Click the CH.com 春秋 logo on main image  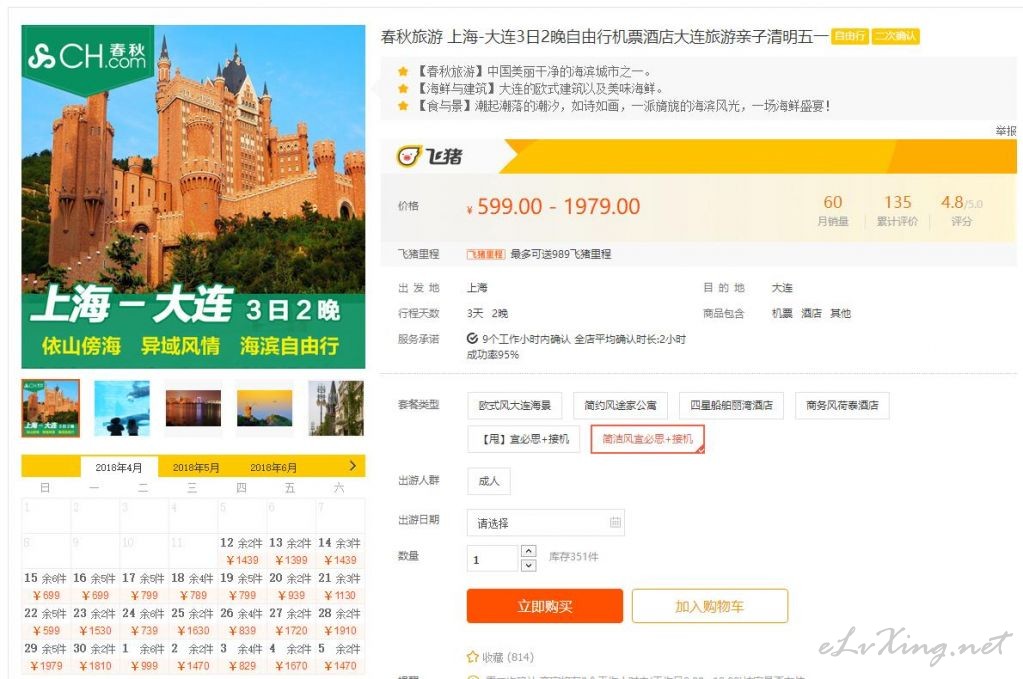point(87,56)
